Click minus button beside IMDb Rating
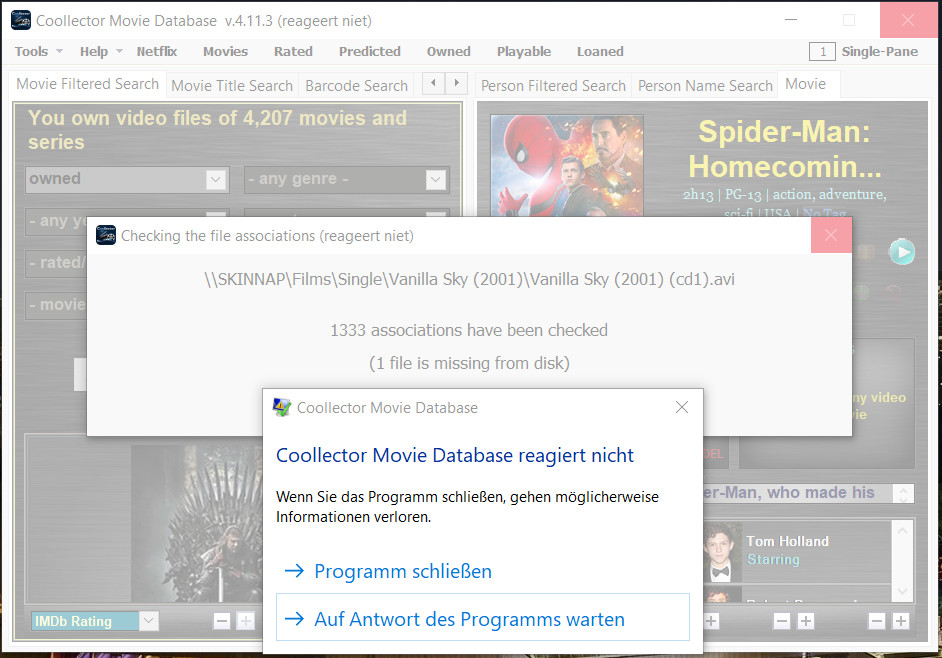The width and height of the screenshot is (942, 658). click(x=222, y=621)
